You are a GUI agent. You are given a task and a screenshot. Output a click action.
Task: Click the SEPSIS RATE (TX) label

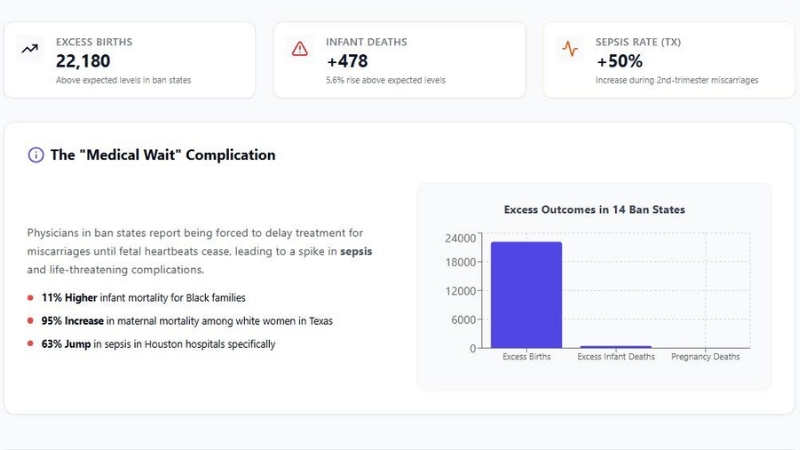tap(638, 42)
